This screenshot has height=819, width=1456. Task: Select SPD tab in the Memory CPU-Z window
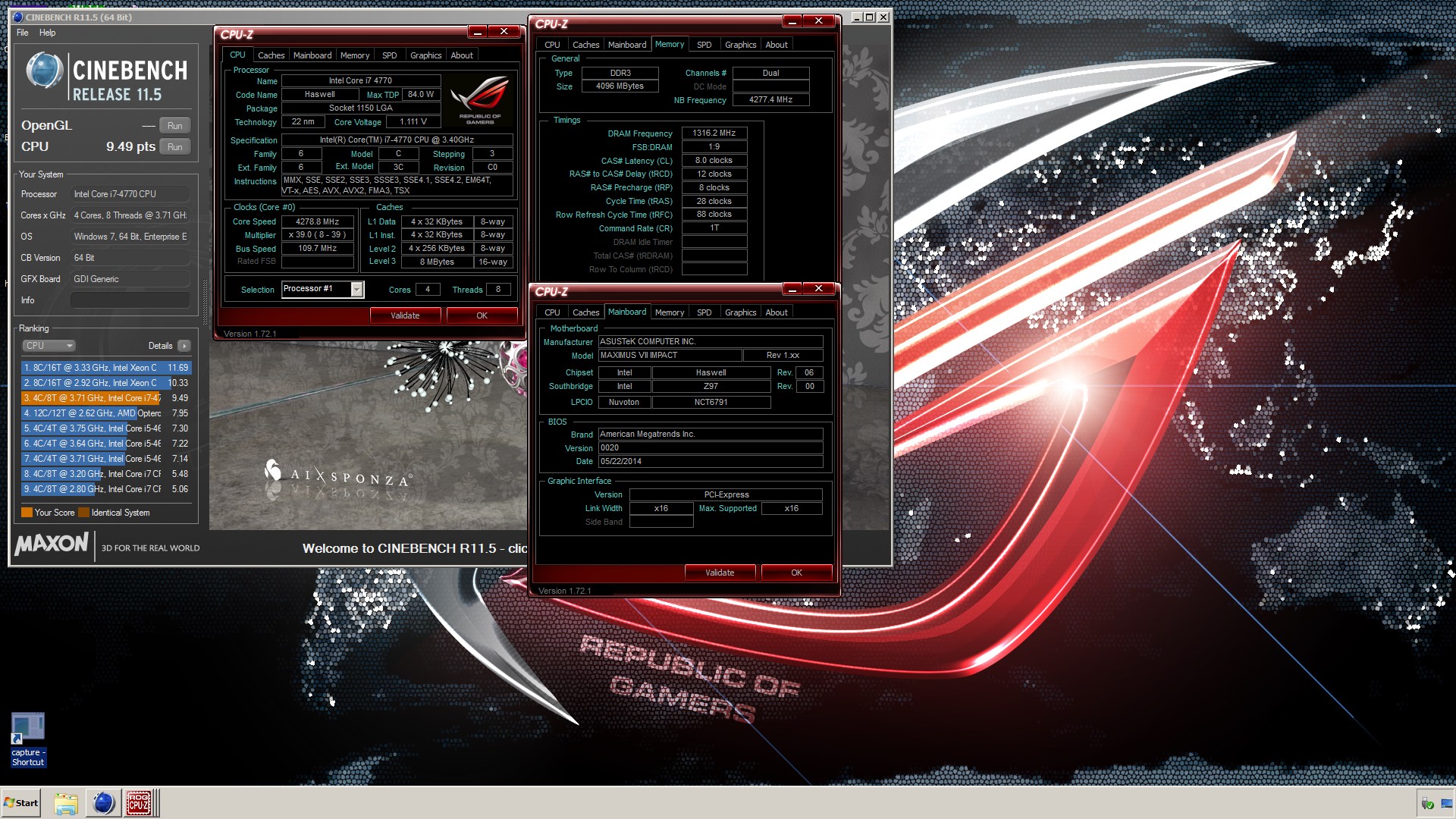[x=704, y=45]
